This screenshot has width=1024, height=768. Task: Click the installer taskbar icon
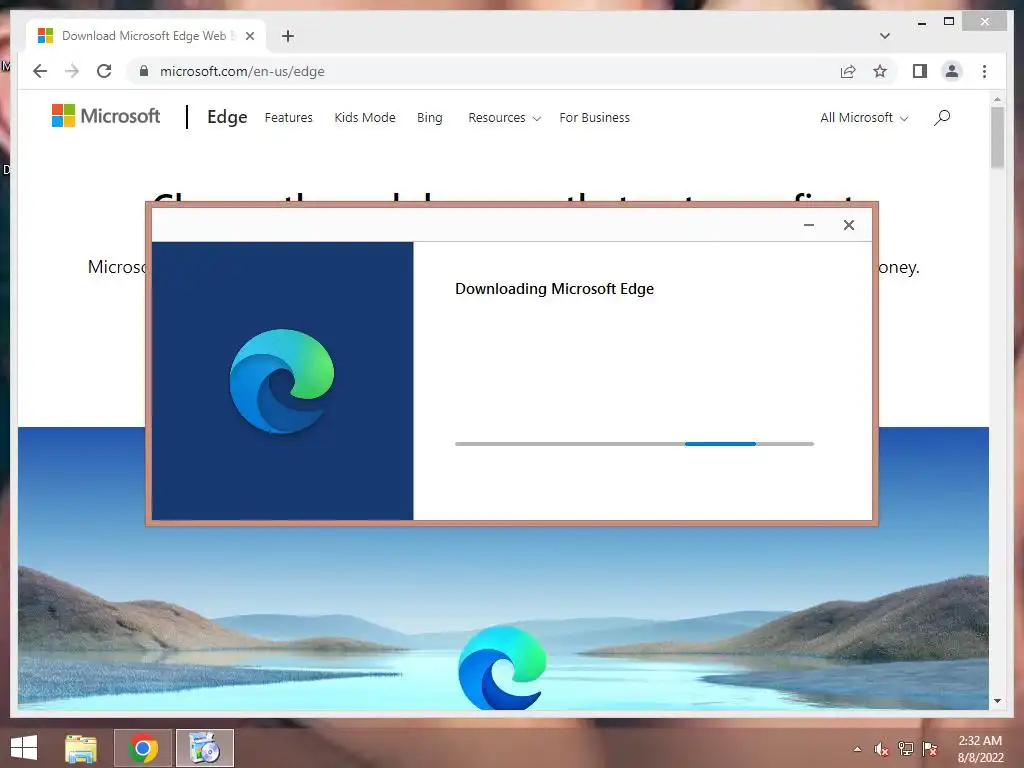205,748
